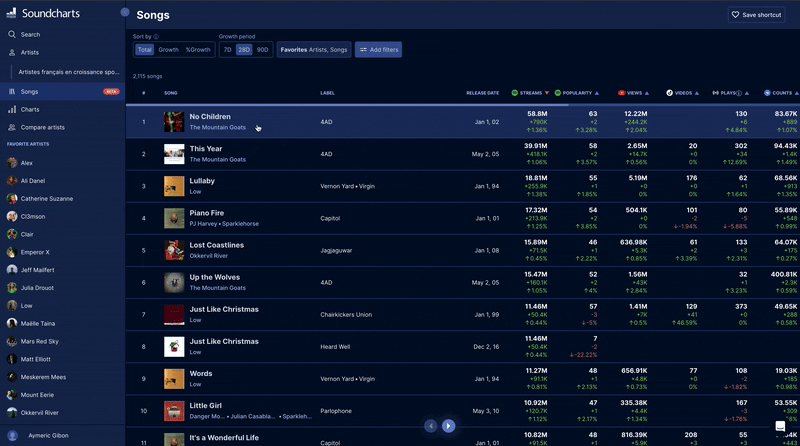Sort by Streams using its red arrow
Screen dimensions: 800x446
(x=547, y=92)
